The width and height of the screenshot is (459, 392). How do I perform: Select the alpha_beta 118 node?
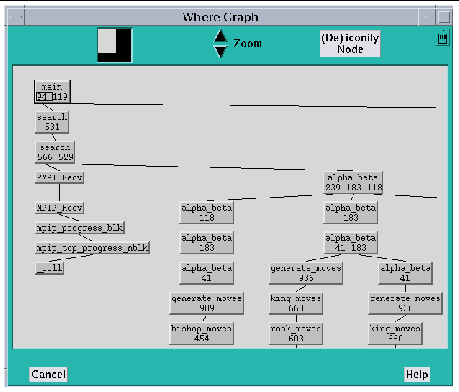(x=206, y=212)
